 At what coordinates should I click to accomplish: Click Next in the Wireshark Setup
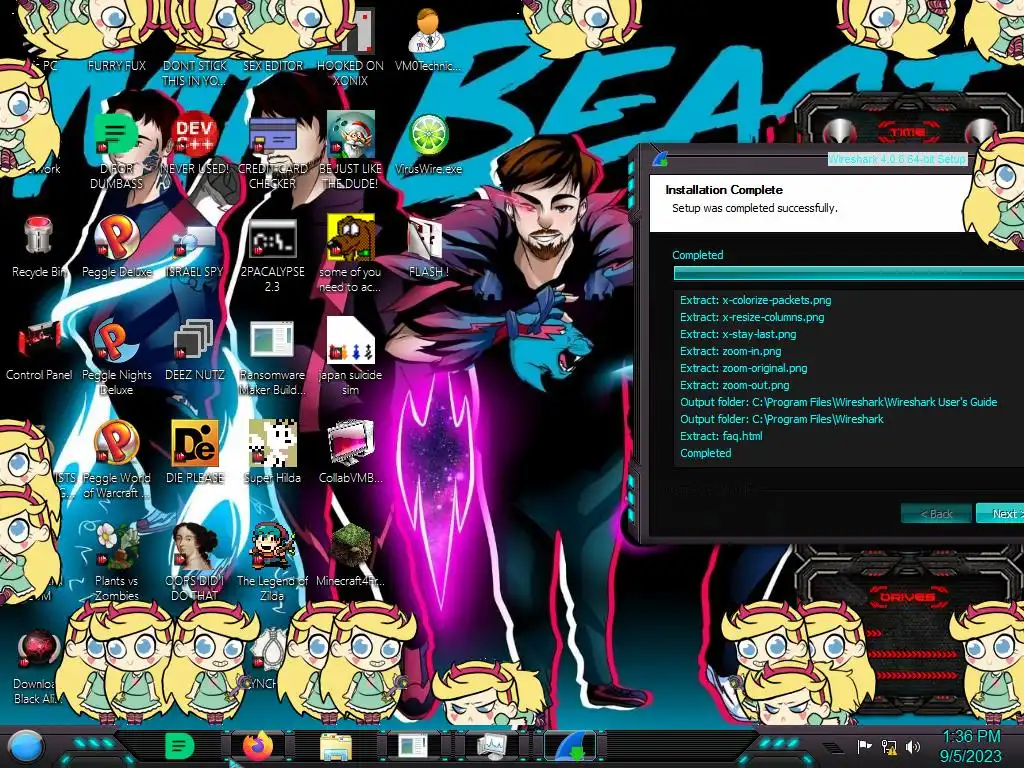1000,514
